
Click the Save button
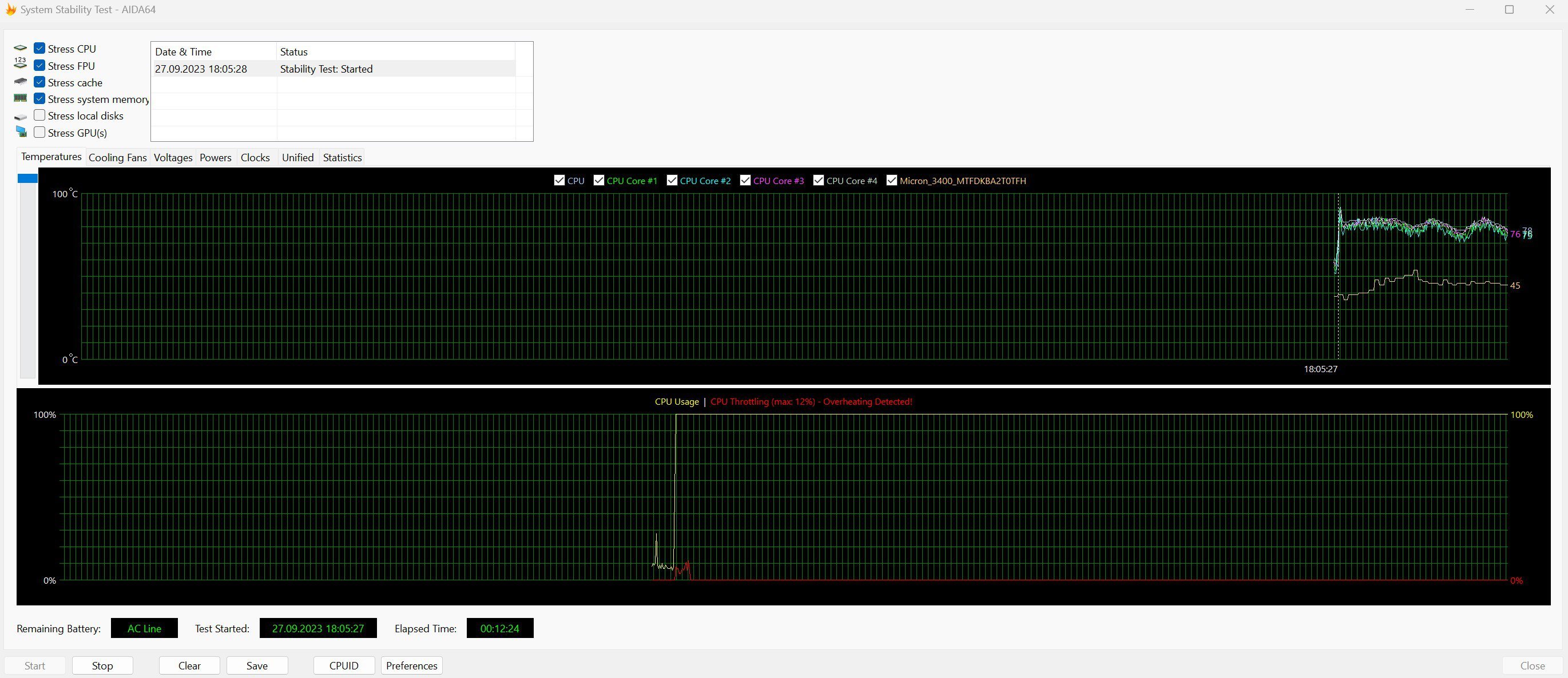(257, 665)
